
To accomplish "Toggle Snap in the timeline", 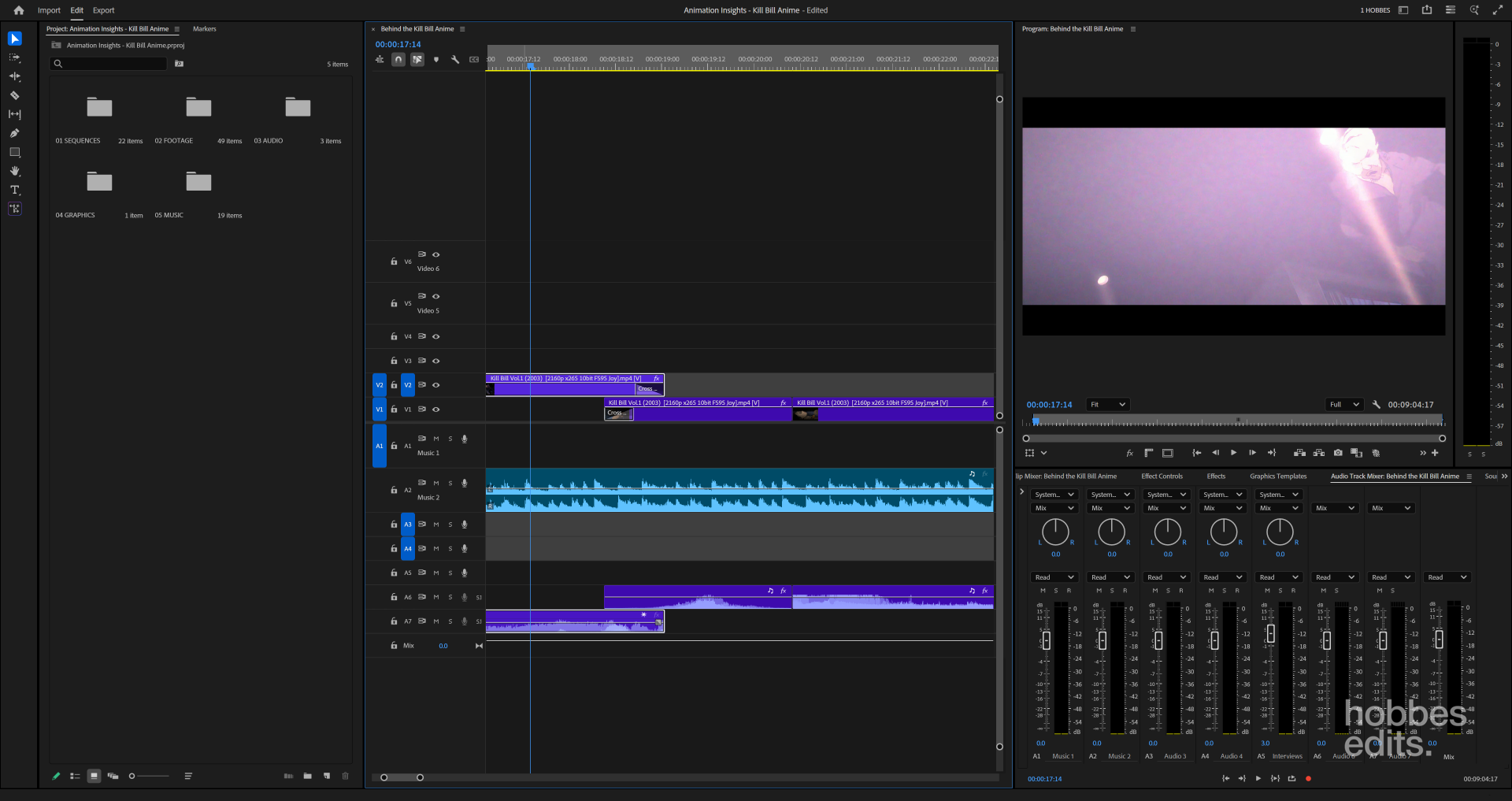I will coord(398,59).
